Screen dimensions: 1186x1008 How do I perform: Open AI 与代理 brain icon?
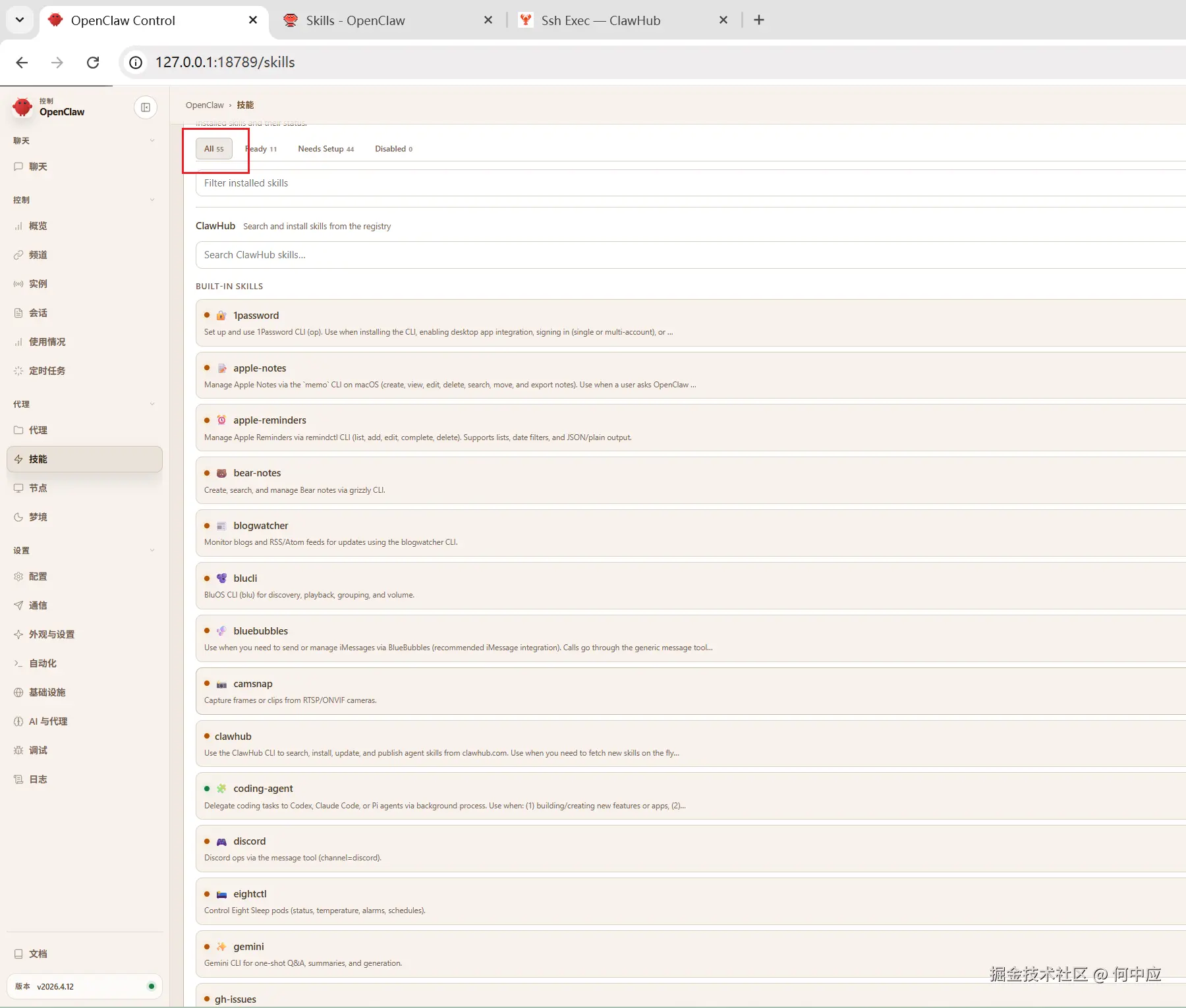click(18, 721)
